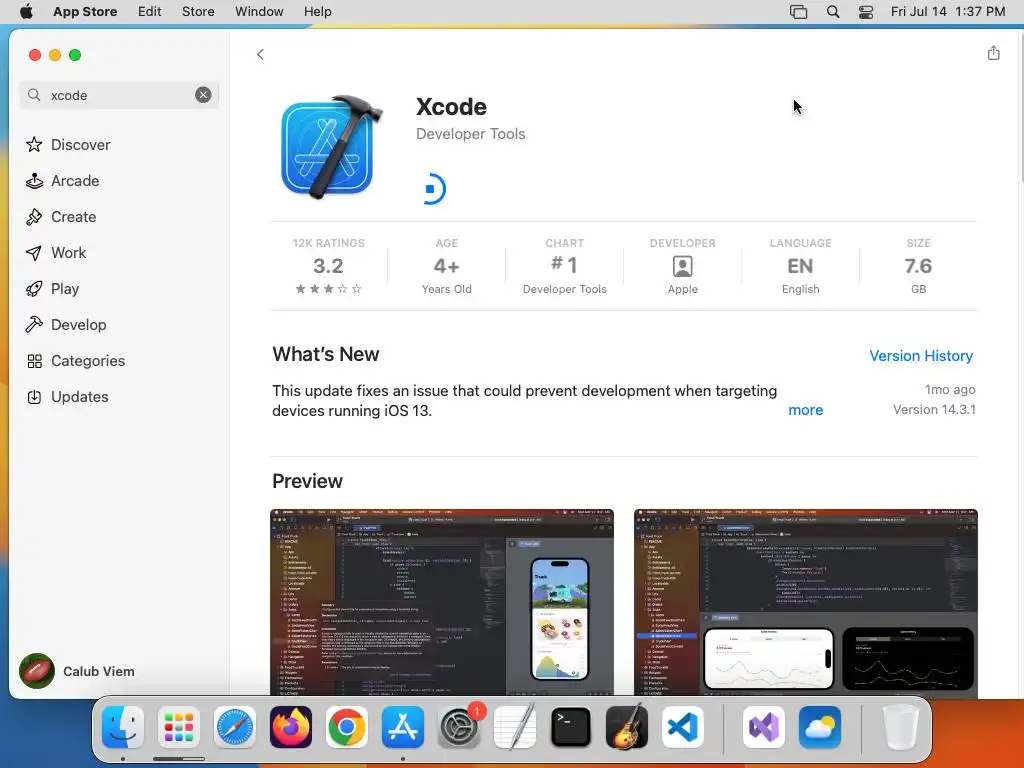This screenshot has height=768, width=1024.
Task: Open TextEdit from the Dock
Action: [515, 726]
